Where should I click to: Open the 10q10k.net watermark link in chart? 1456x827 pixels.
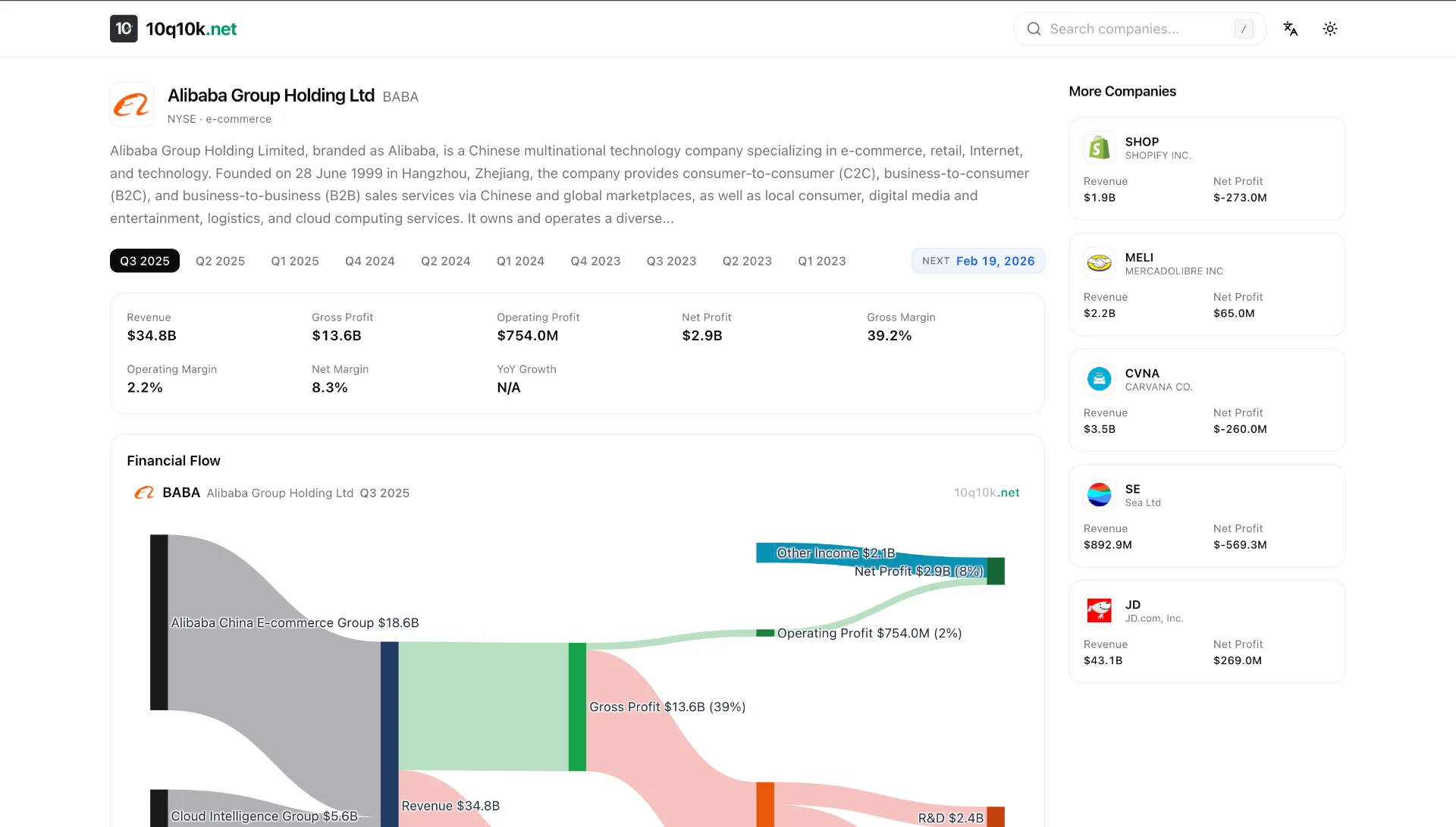[x=986, y=493]
